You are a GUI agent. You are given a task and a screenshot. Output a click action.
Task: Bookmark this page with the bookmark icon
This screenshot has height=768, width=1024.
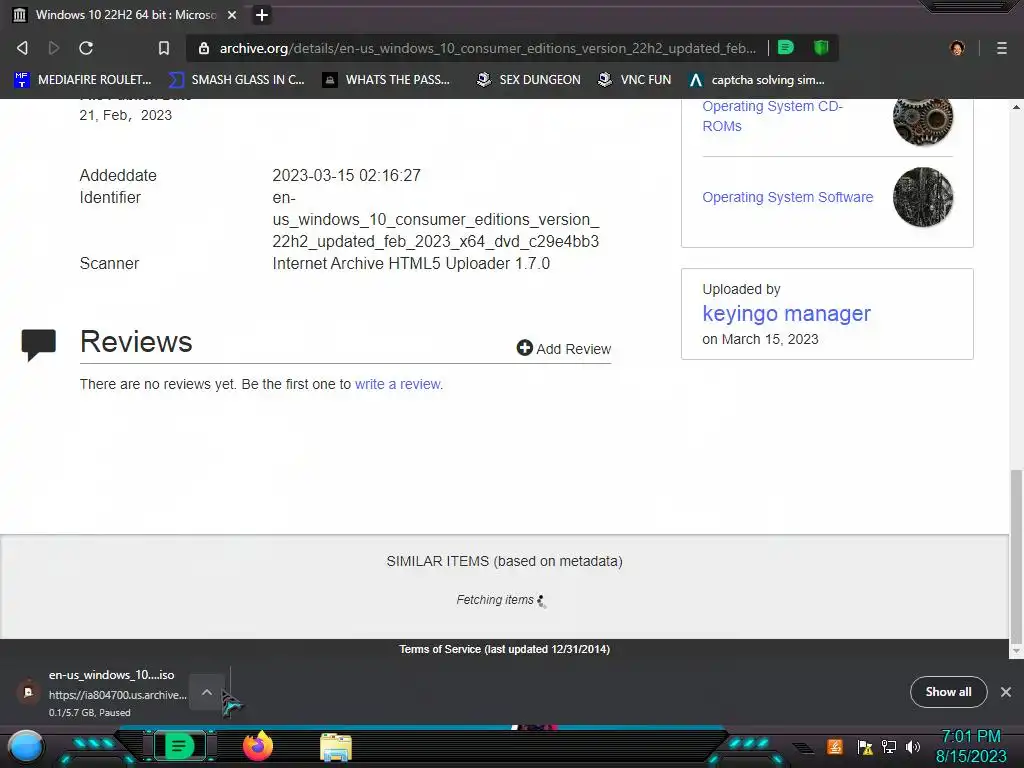(164, 48)
